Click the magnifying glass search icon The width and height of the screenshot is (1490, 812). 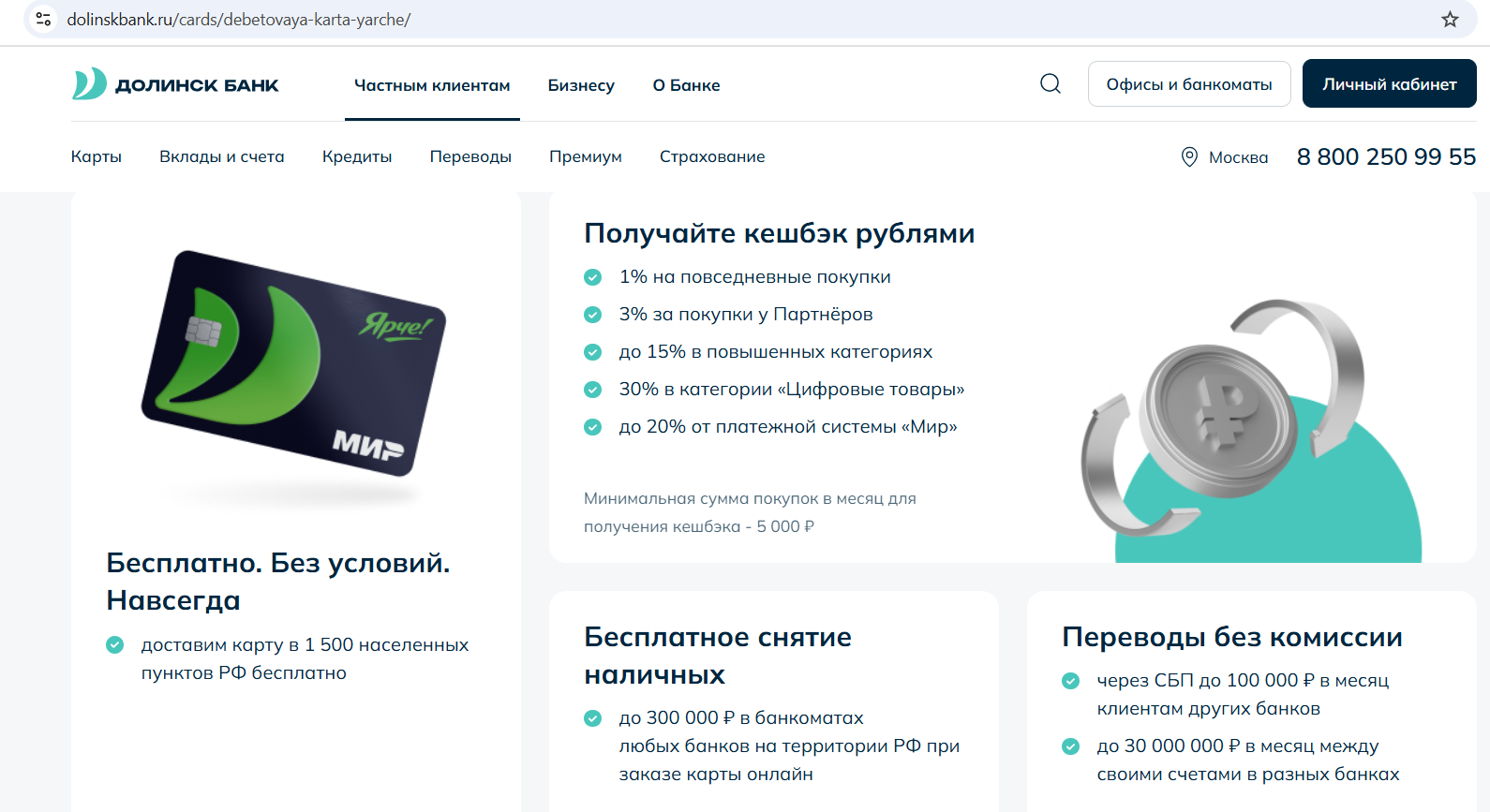coord(1050,84)
